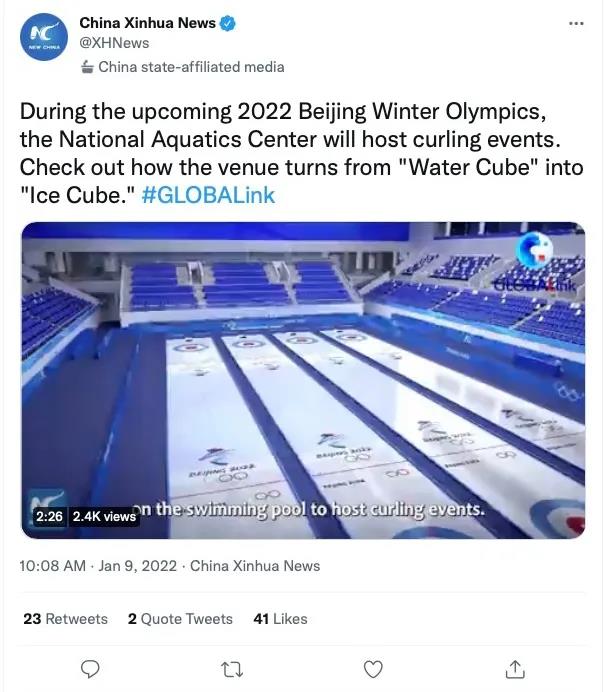Screen dimensions: 604x692
Task: Play the curling venue video
Action: [303, 380]
